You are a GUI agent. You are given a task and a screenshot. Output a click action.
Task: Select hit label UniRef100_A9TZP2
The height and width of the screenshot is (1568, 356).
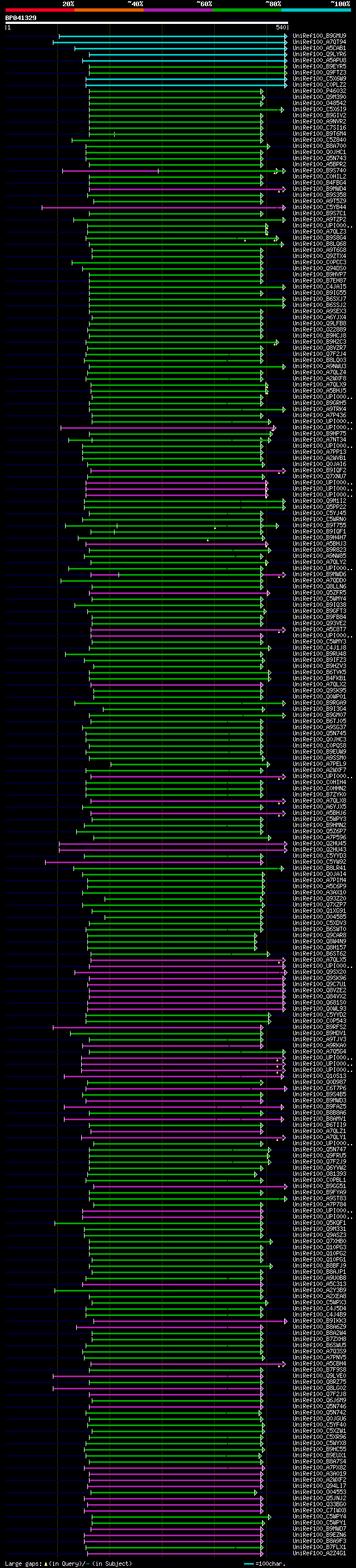pos(319,219)
